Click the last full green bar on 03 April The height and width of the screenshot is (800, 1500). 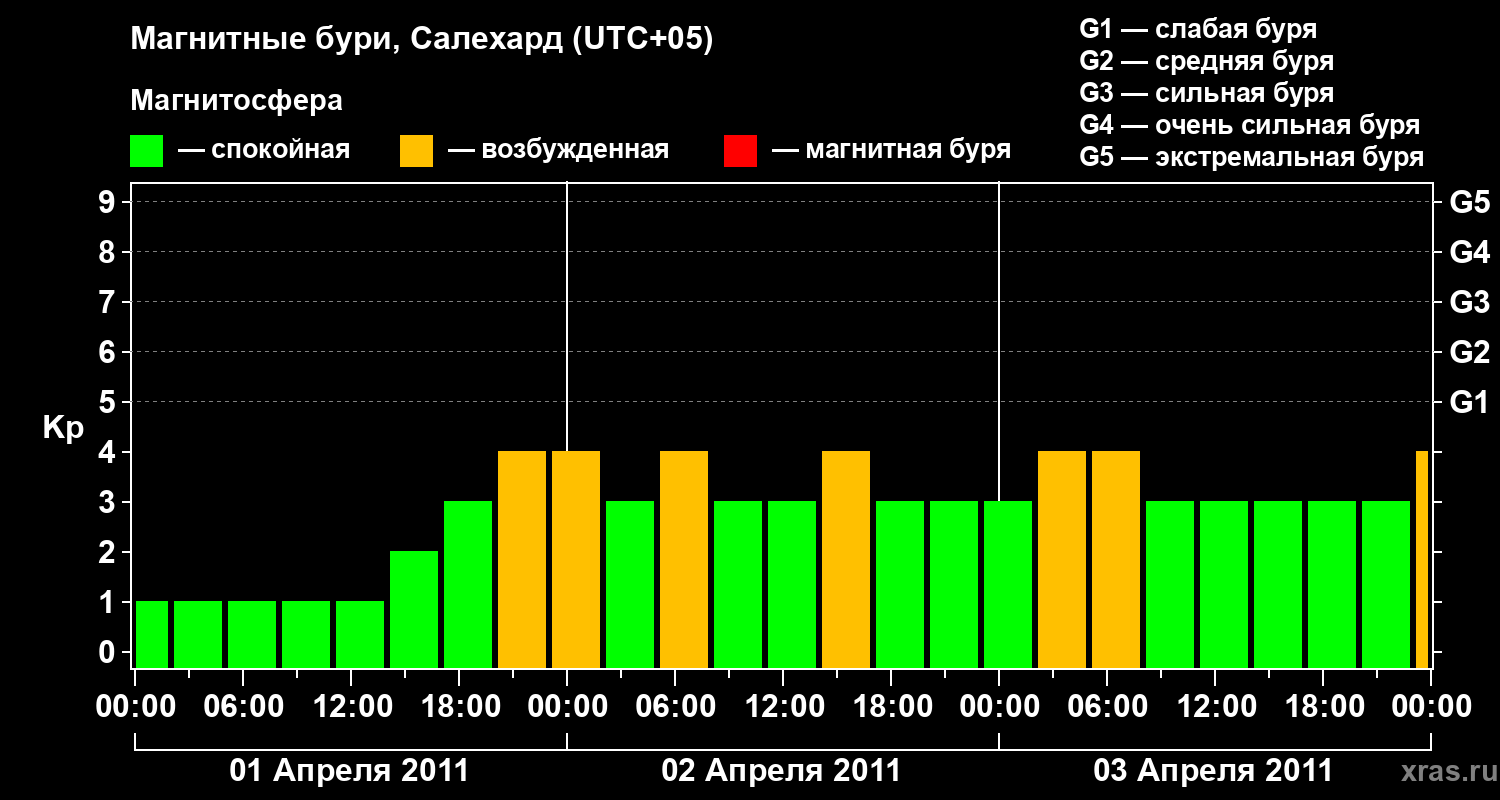[1386, 584]
